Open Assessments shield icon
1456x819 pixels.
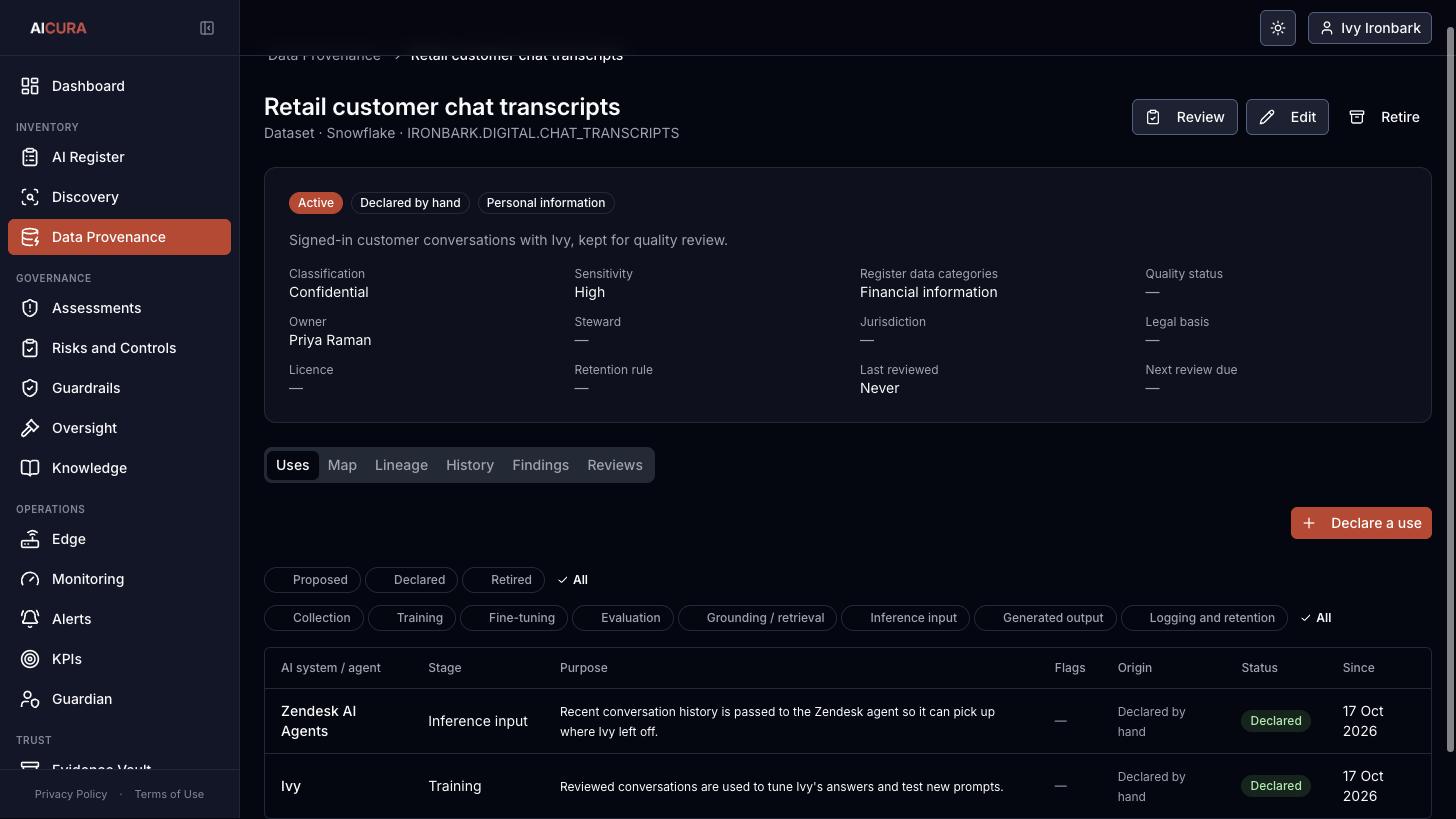[x=30, y=308]
